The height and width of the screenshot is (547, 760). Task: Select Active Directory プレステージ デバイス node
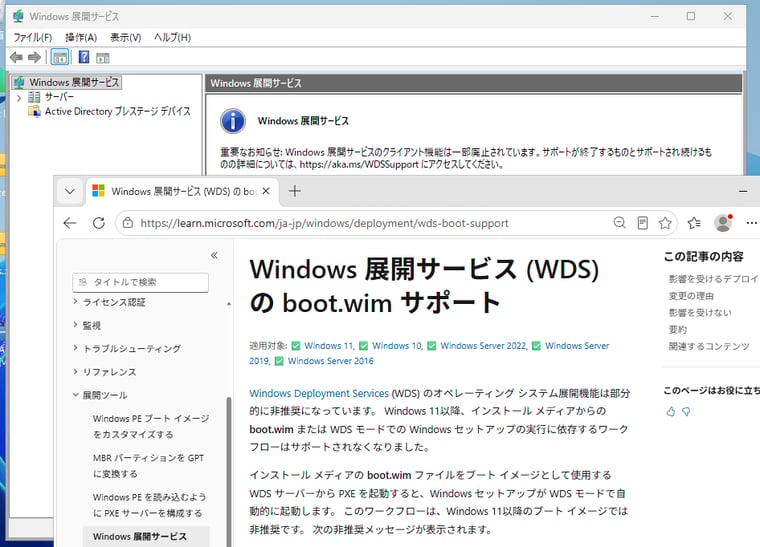click(x=118, y=111)
